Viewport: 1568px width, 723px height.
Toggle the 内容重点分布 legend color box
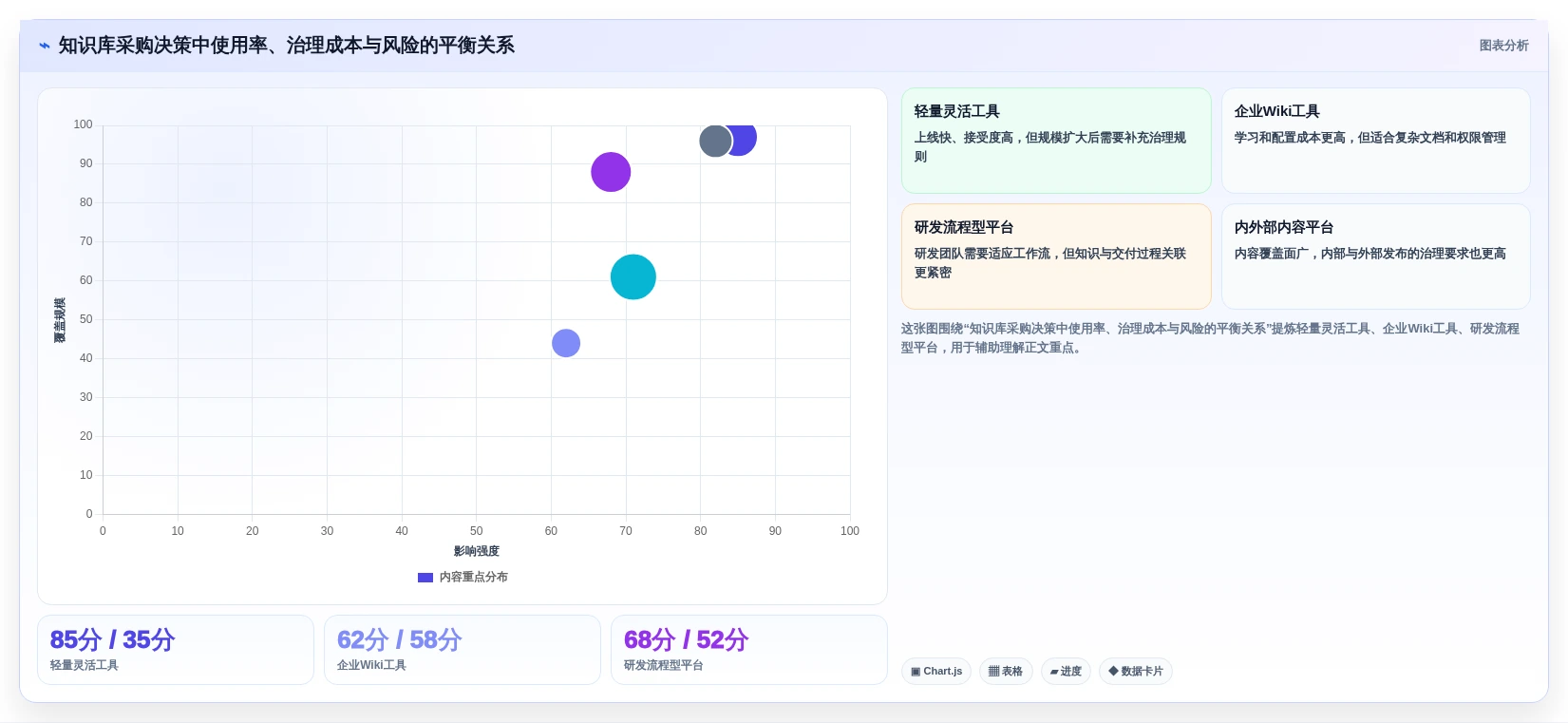425,578
